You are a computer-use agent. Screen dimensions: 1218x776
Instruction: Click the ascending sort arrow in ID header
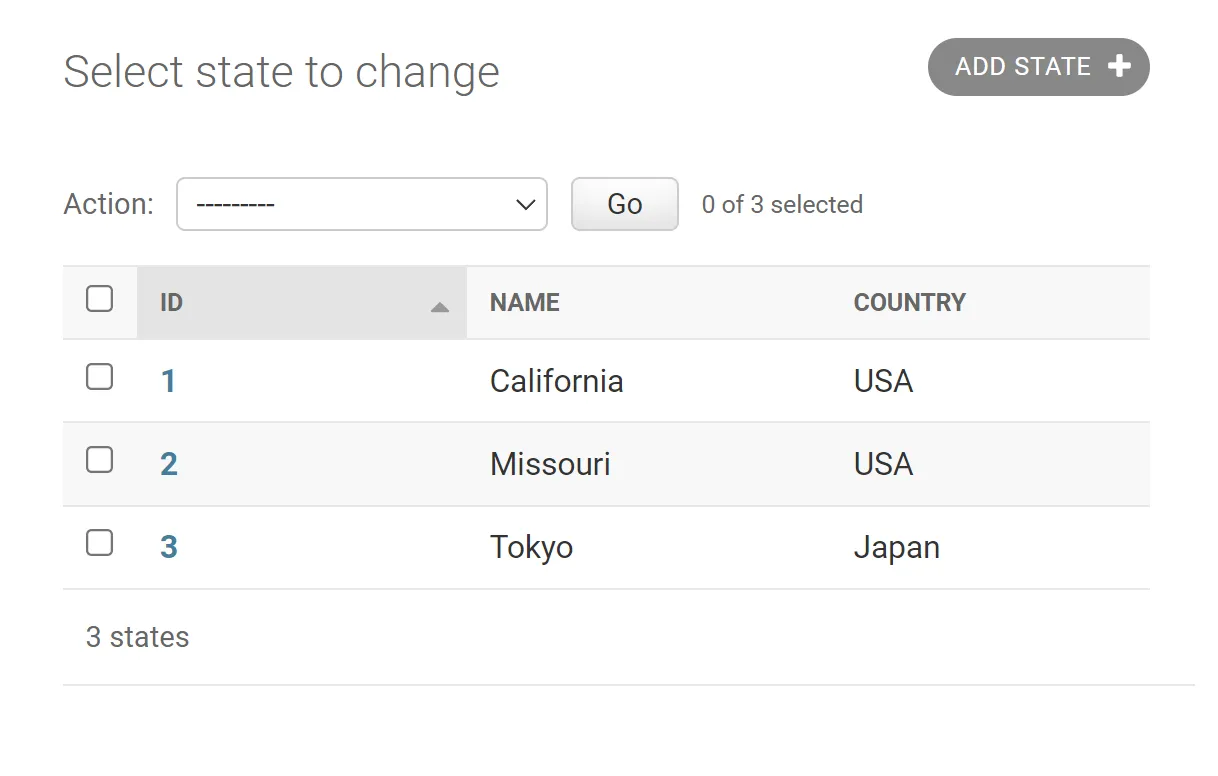[x=439, y=307]
